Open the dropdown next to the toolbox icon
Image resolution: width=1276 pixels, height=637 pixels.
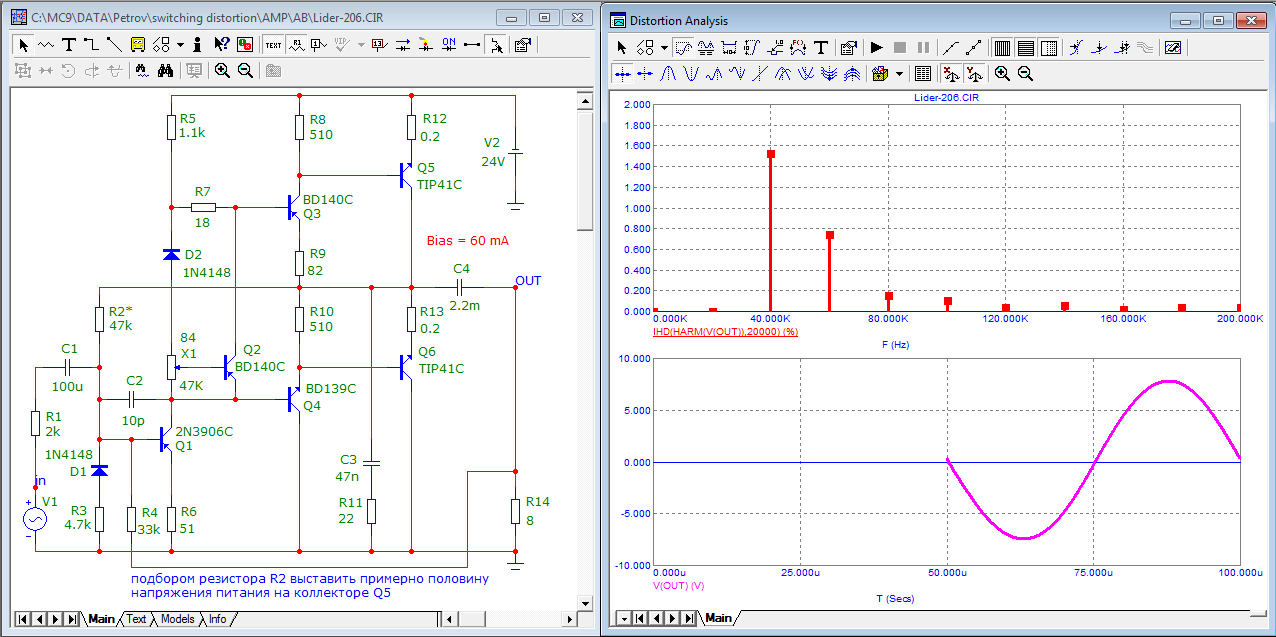pos(899,73)
